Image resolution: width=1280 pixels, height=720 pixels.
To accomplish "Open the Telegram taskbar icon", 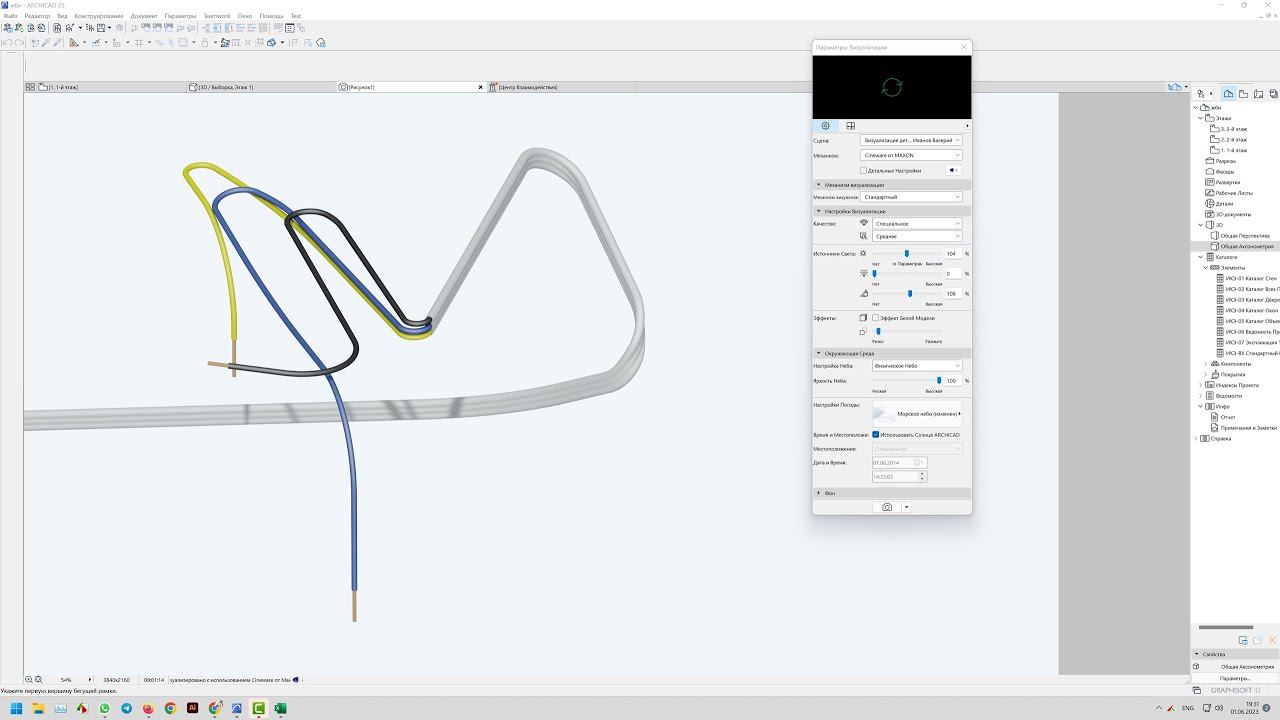I will 126,709.
